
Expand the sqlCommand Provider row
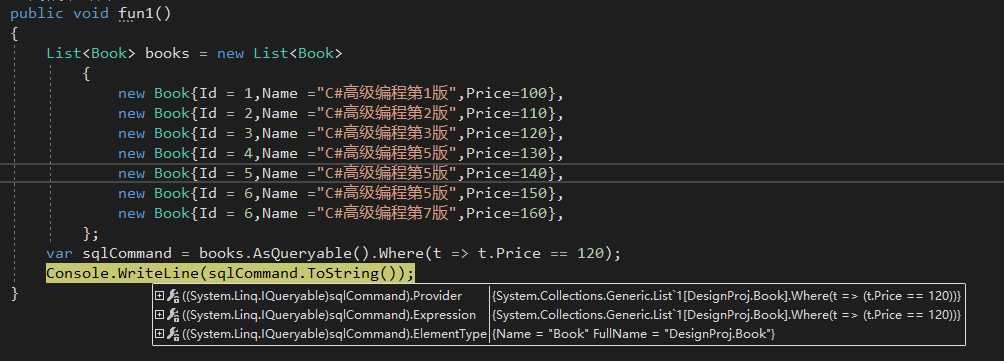159,296
